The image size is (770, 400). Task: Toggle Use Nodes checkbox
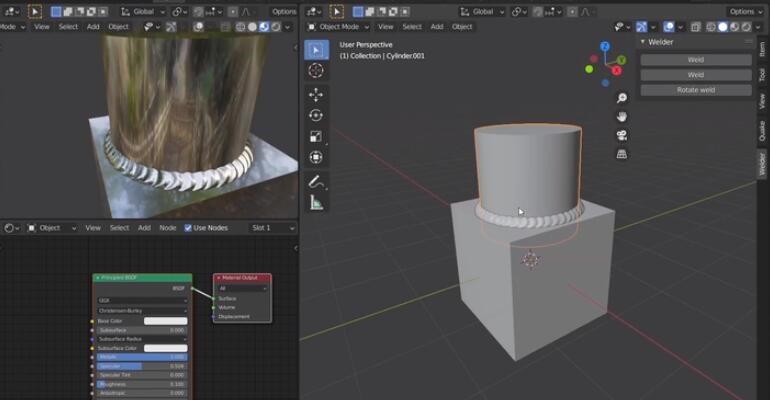[x=188, y=228]
